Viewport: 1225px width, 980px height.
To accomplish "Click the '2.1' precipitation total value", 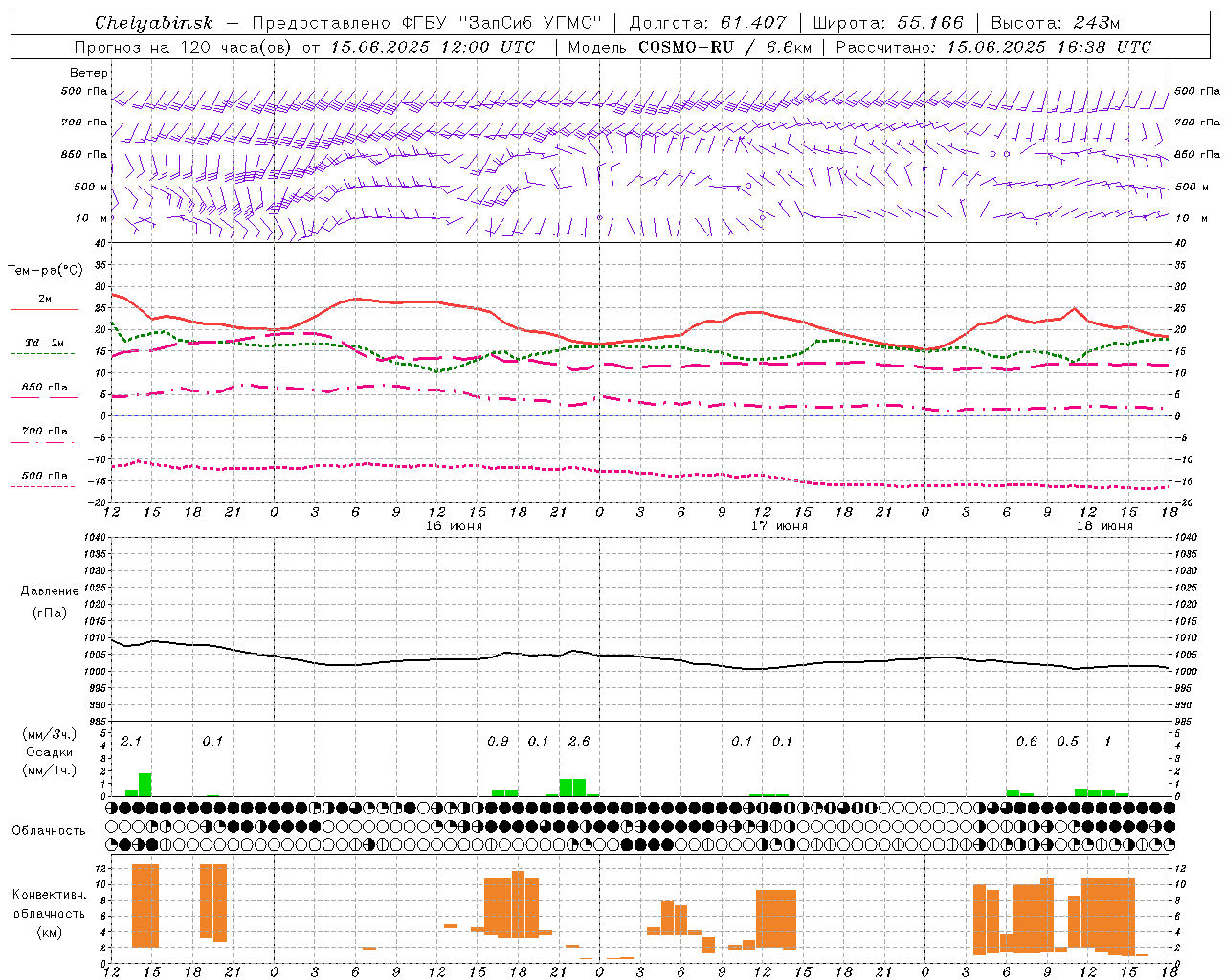I will pos(131,741).
